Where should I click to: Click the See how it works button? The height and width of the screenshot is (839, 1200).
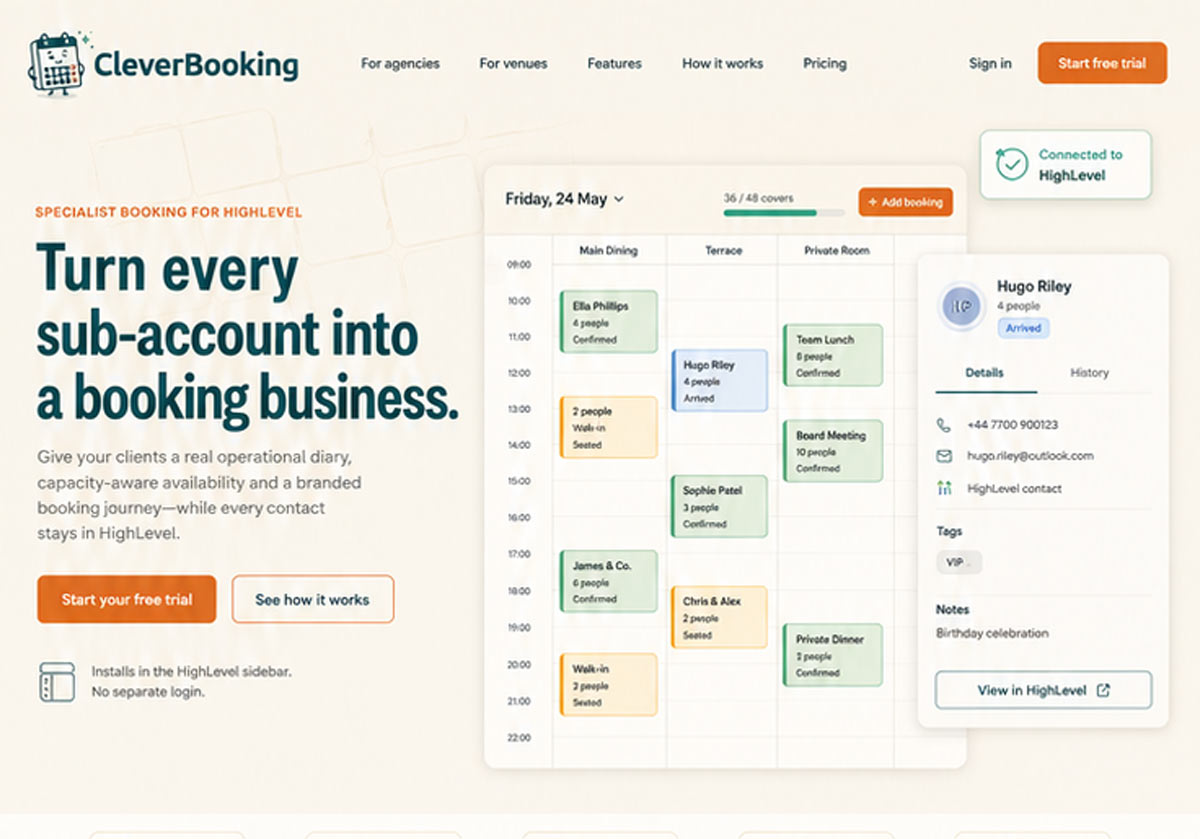313,600
